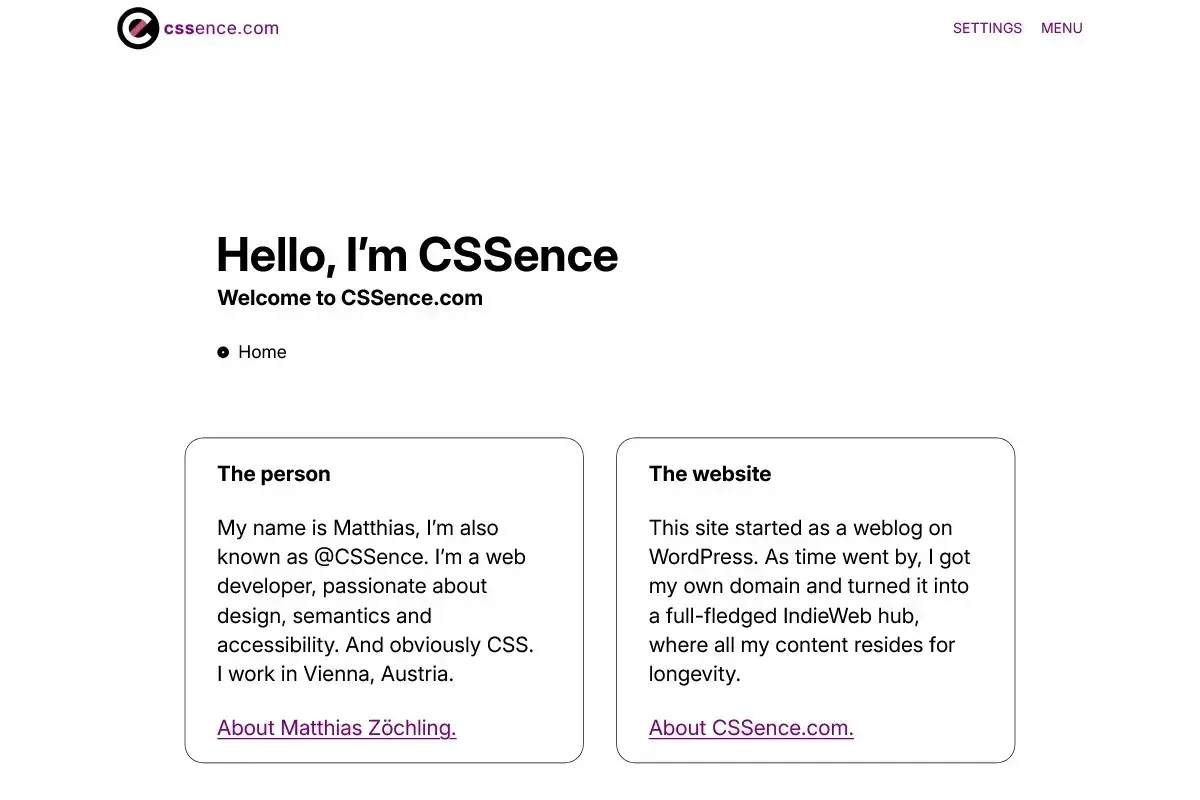
Task: Click the CSSence circular logo icon
Action: (138, 28)
